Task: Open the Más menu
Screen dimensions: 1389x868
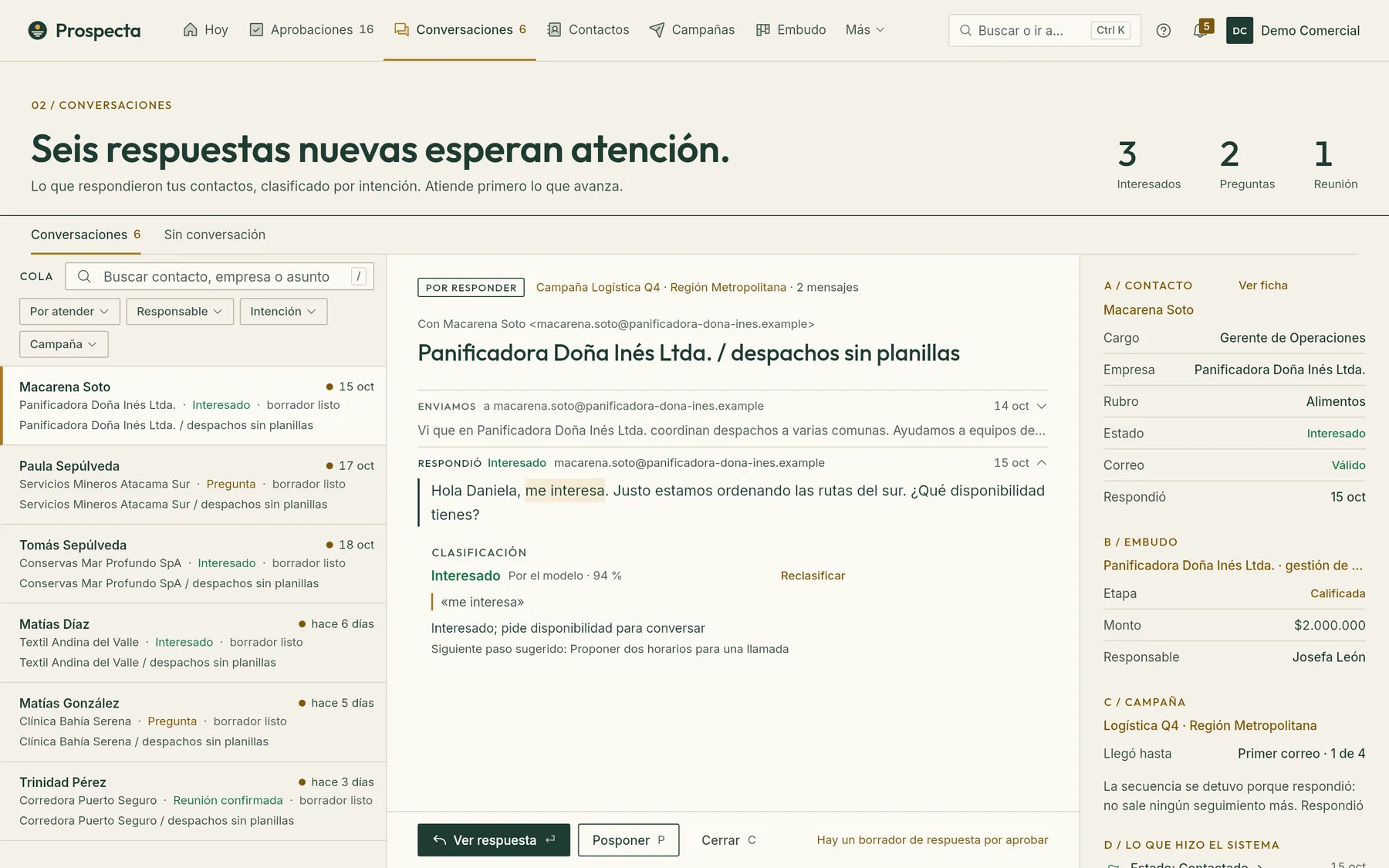Action: click(x=865, y=29)
